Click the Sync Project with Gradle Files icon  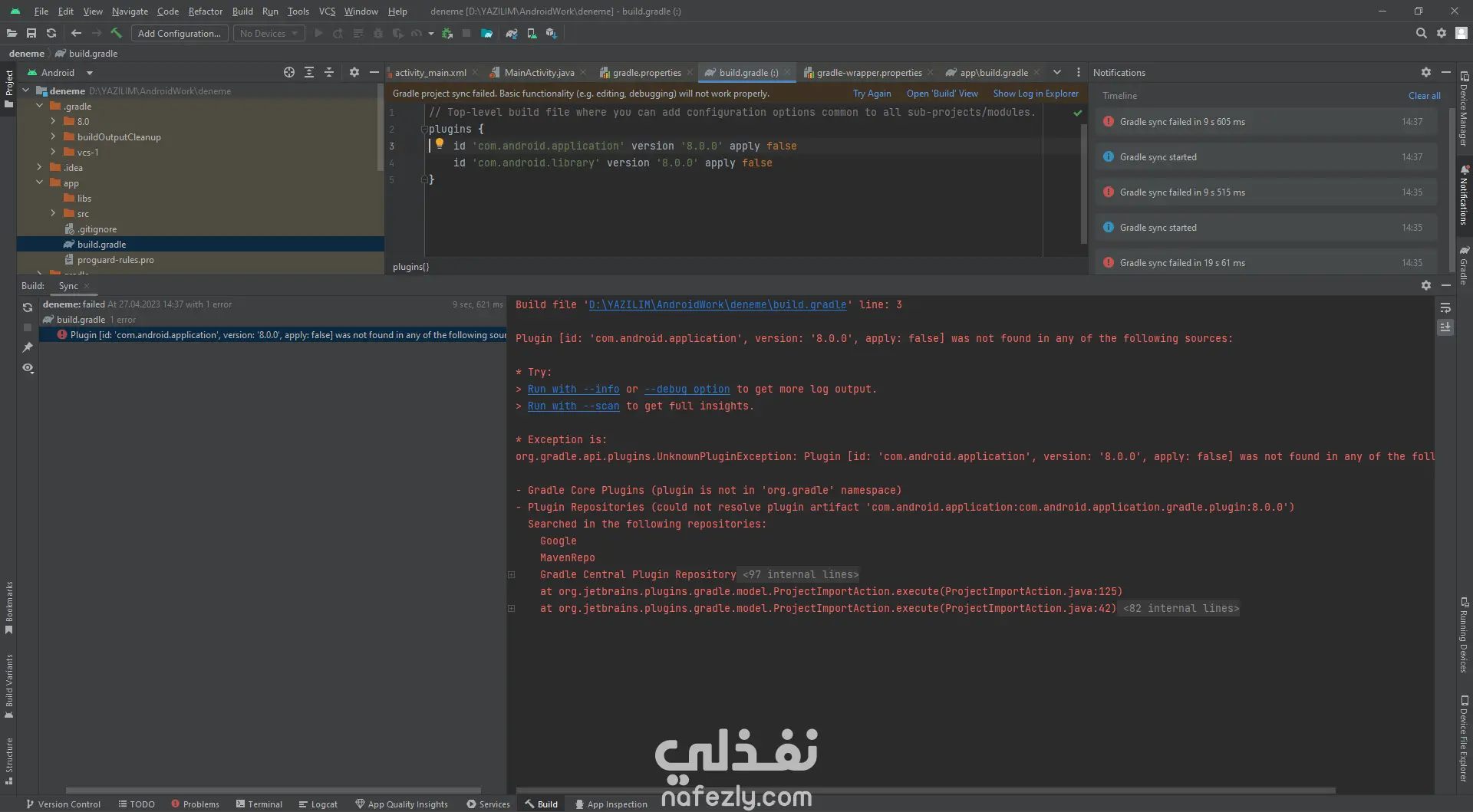click(512, 33)
